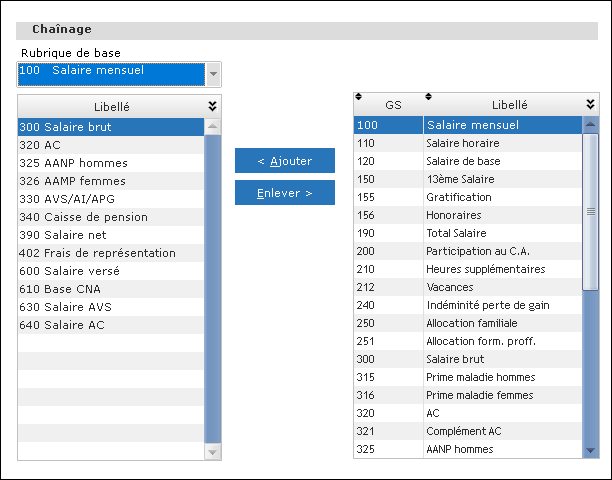Expand right list column options chevron
Viewport: 612px width, 480px height.
coord(590,105)
